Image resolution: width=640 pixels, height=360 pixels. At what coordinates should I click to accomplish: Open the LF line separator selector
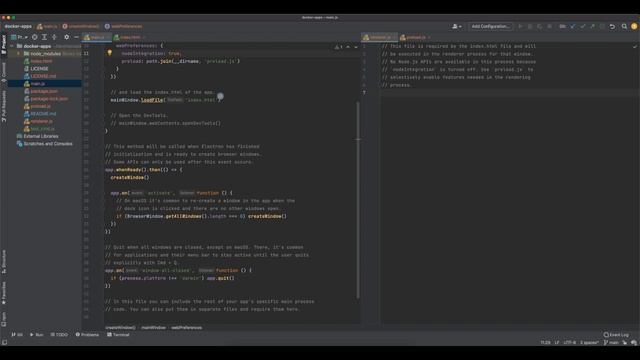pos(557,342)
